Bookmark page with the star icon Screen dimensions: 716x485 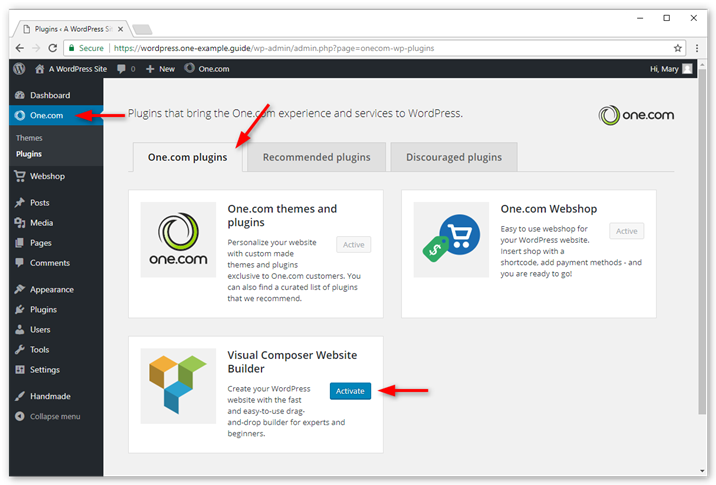(678, 48)
